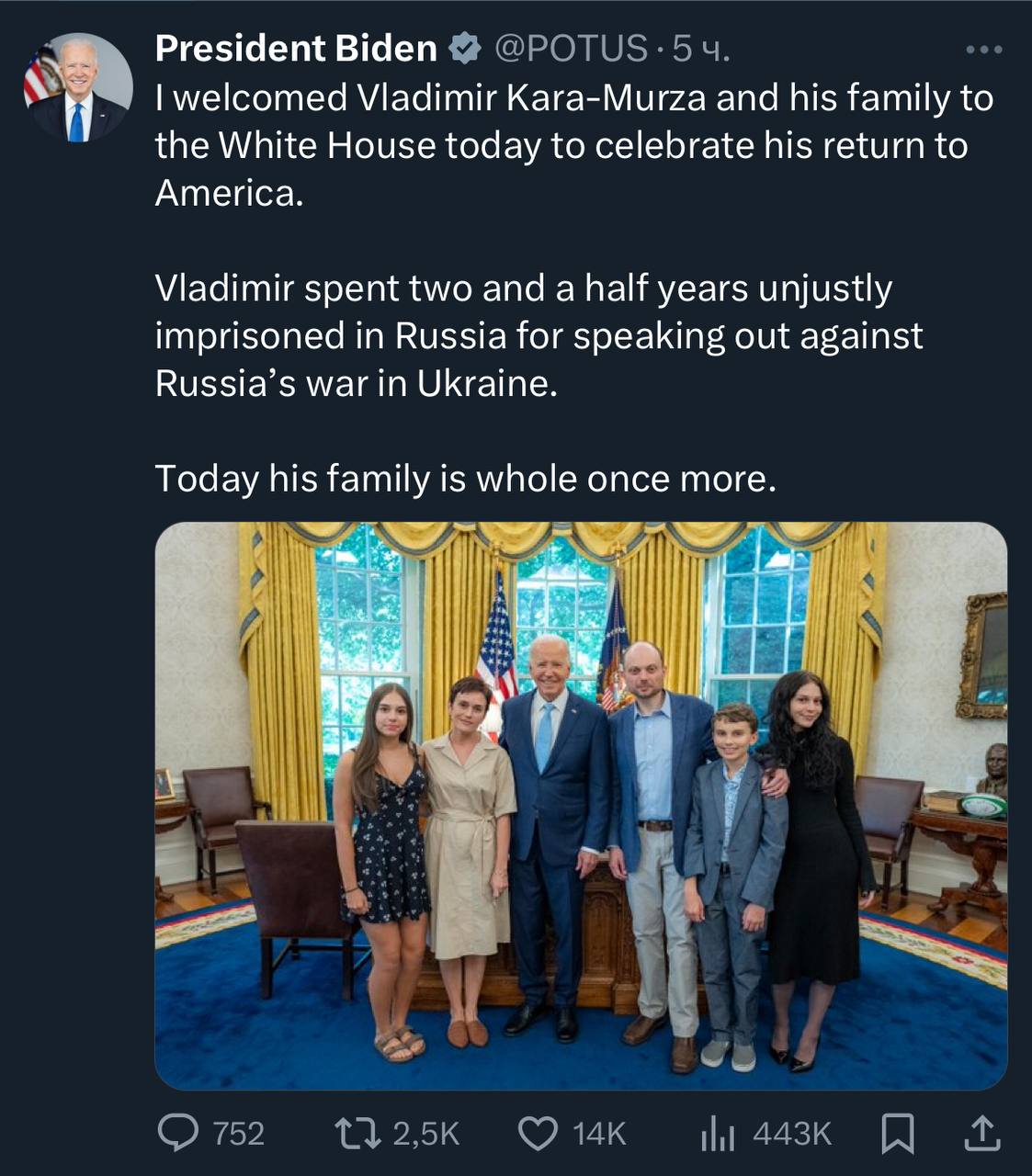Click the 752 replies count

(239, 1134)
